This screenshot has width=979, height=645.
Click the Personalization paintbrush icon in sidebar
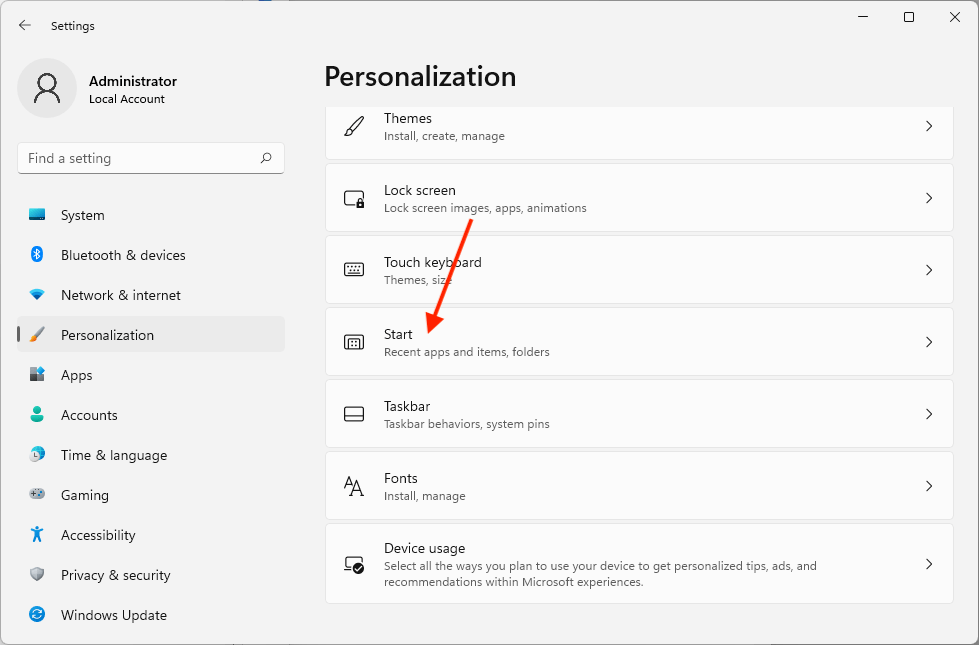tap(37, 335)
